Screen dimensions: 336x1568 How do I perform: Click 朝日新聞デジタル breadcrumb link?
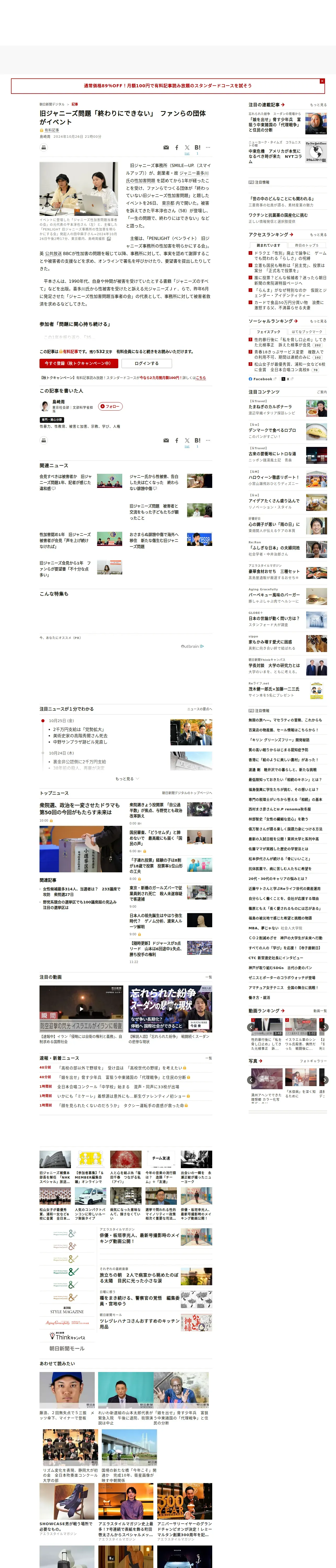click(x=52, y=104)
